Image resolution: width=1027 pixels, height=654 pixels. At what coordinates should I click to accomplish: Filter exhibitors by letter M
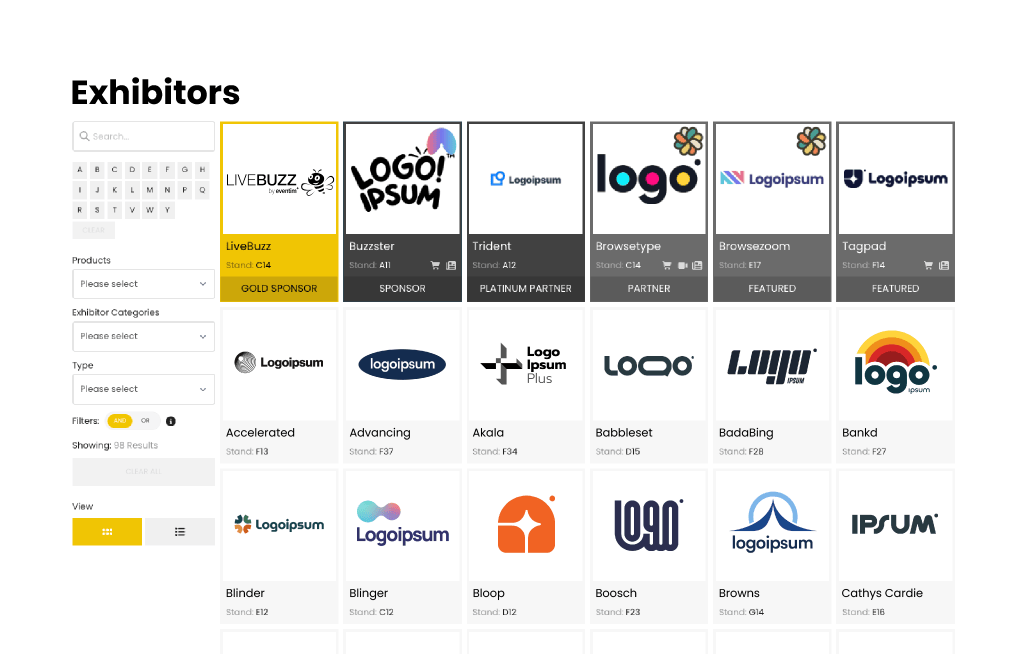[150, 190]
